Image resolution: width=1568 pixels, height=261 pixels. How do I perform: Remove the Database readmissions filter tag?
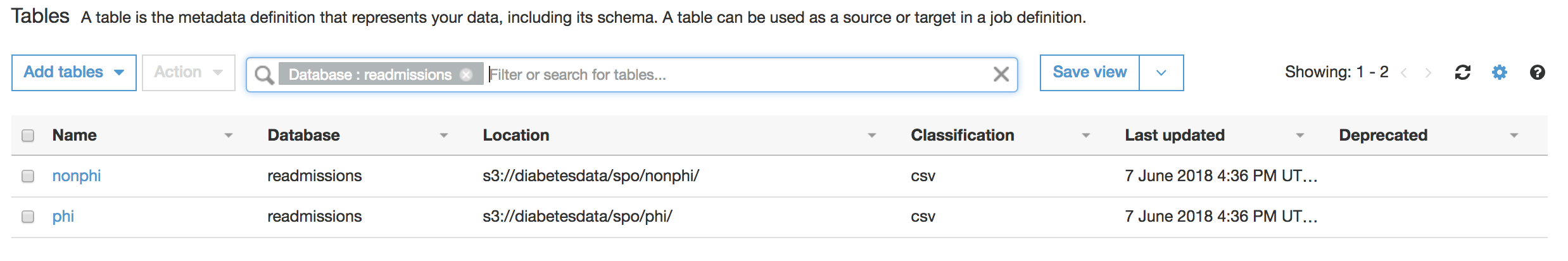(x=466, y=75)
